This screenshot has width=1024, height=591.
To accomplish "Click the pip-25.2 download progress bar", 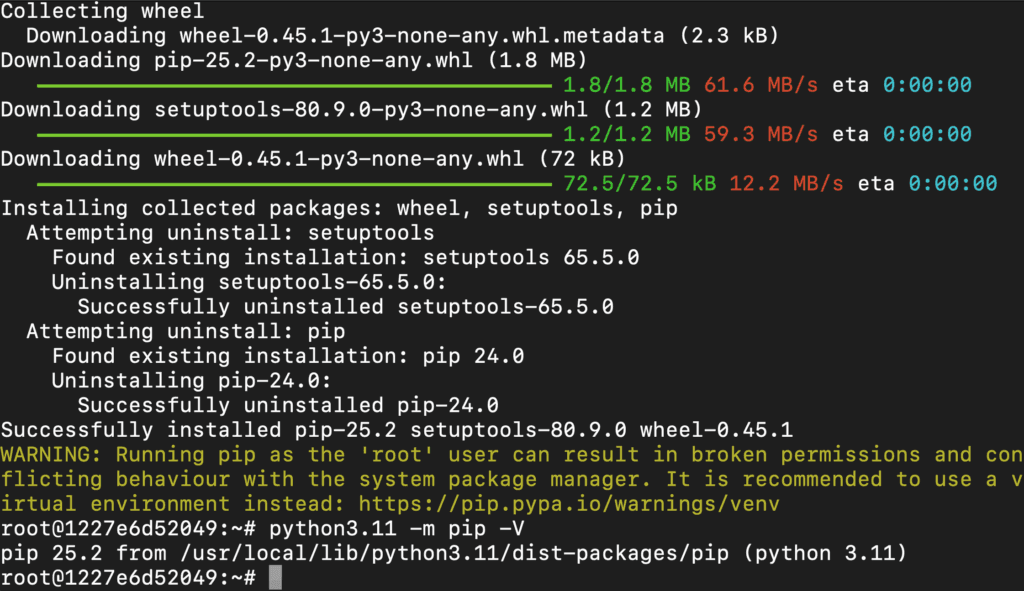I will coord(293,84).
